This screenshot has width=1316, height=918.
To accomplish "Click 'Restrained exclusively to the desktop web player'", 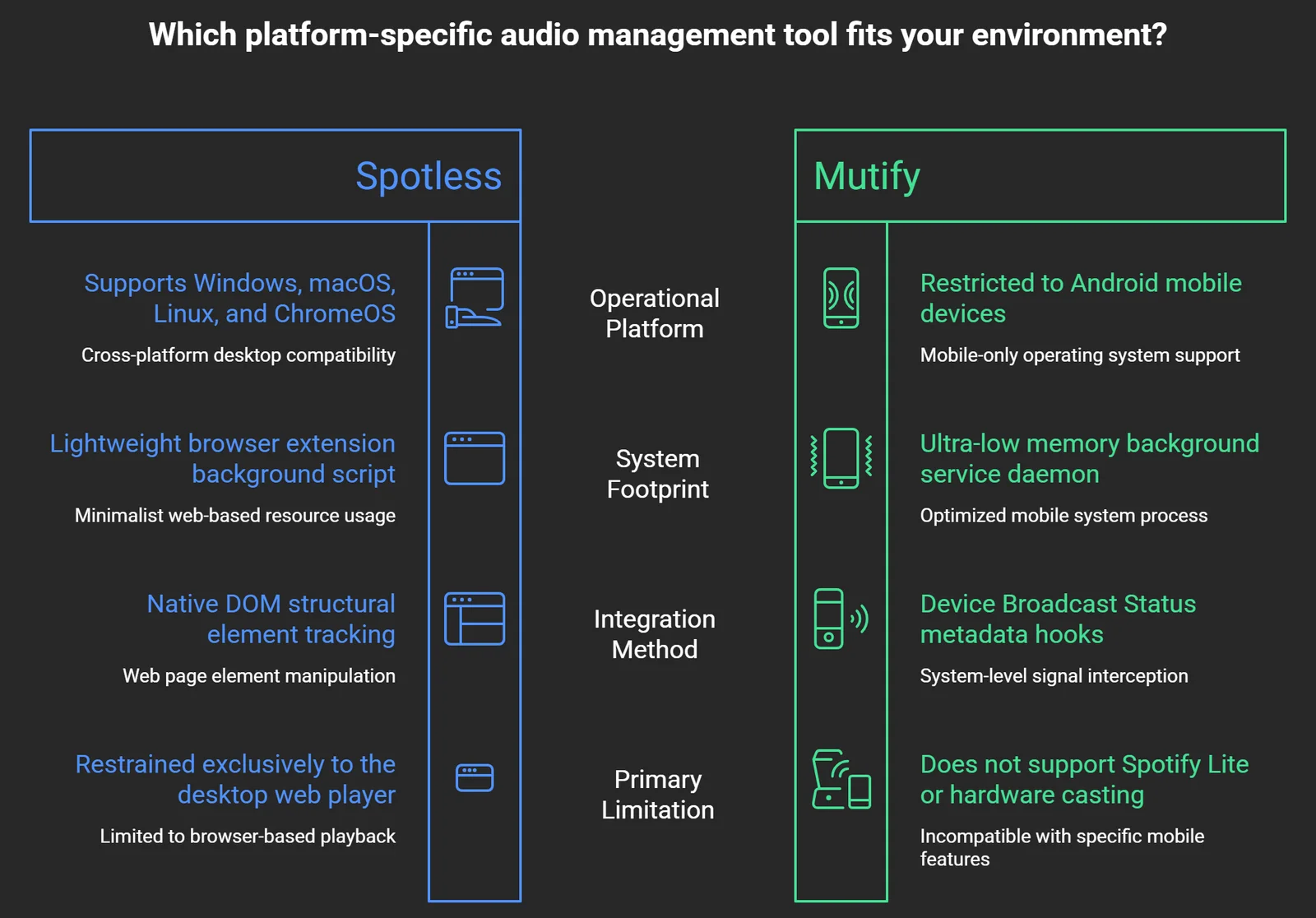I will [x=235, y=779].
